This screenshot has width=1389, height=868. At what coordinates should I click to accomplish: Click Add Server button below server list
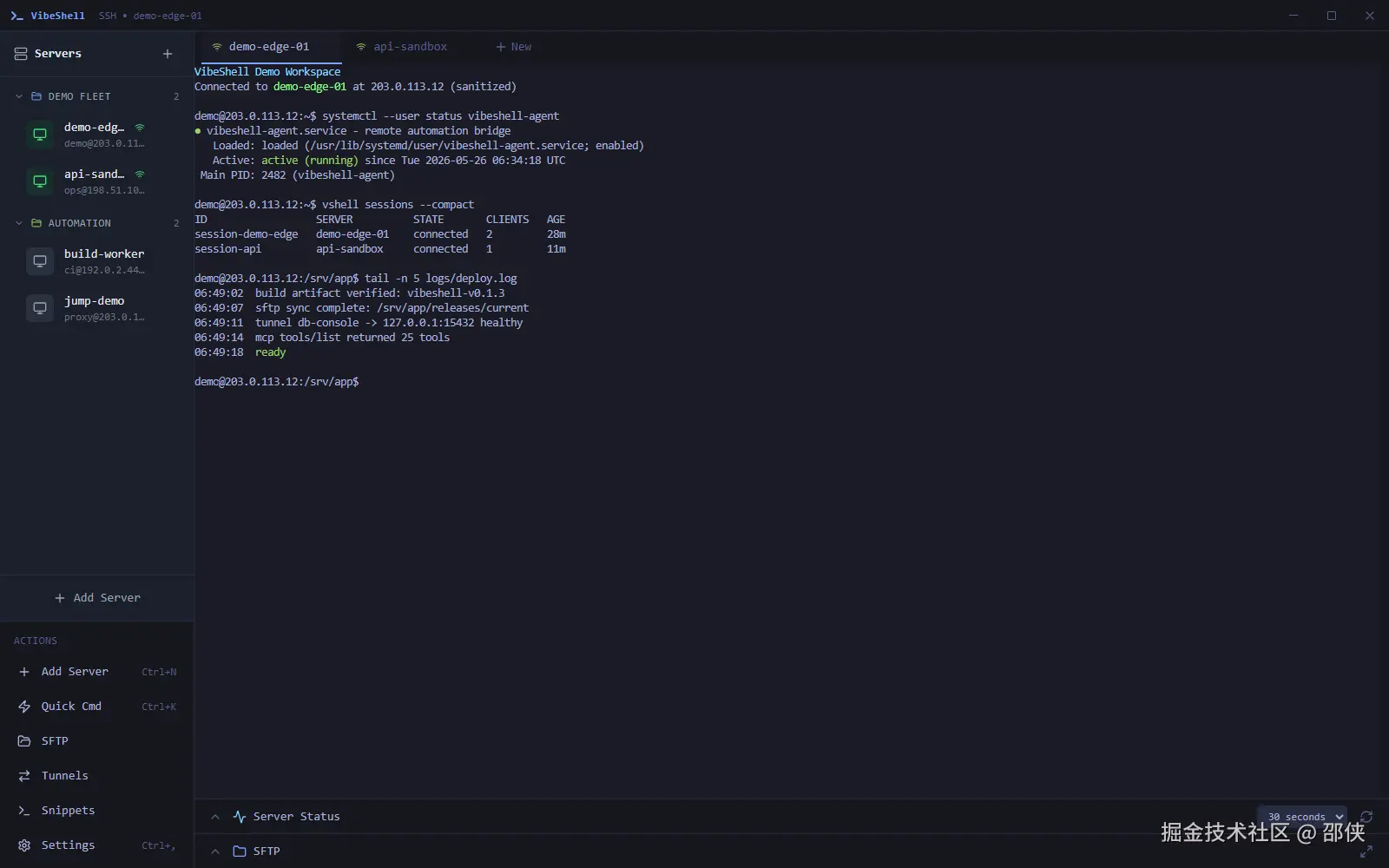[97, 598]
